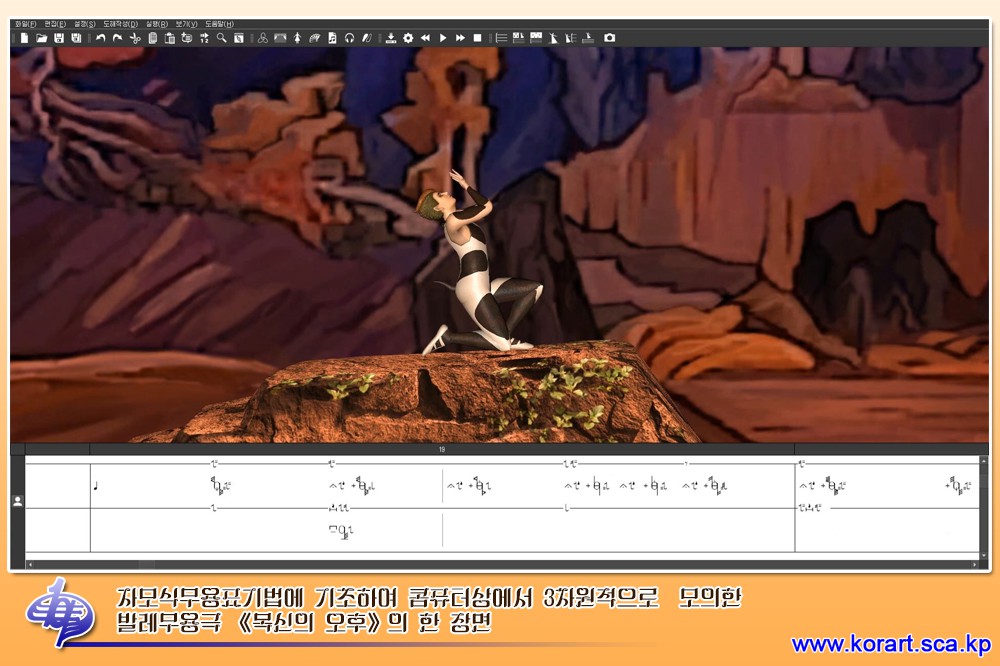This screenshot has width=1000, height=666.
Task: Click the notation staff lines icon
Action: click(x=502, y=38)
